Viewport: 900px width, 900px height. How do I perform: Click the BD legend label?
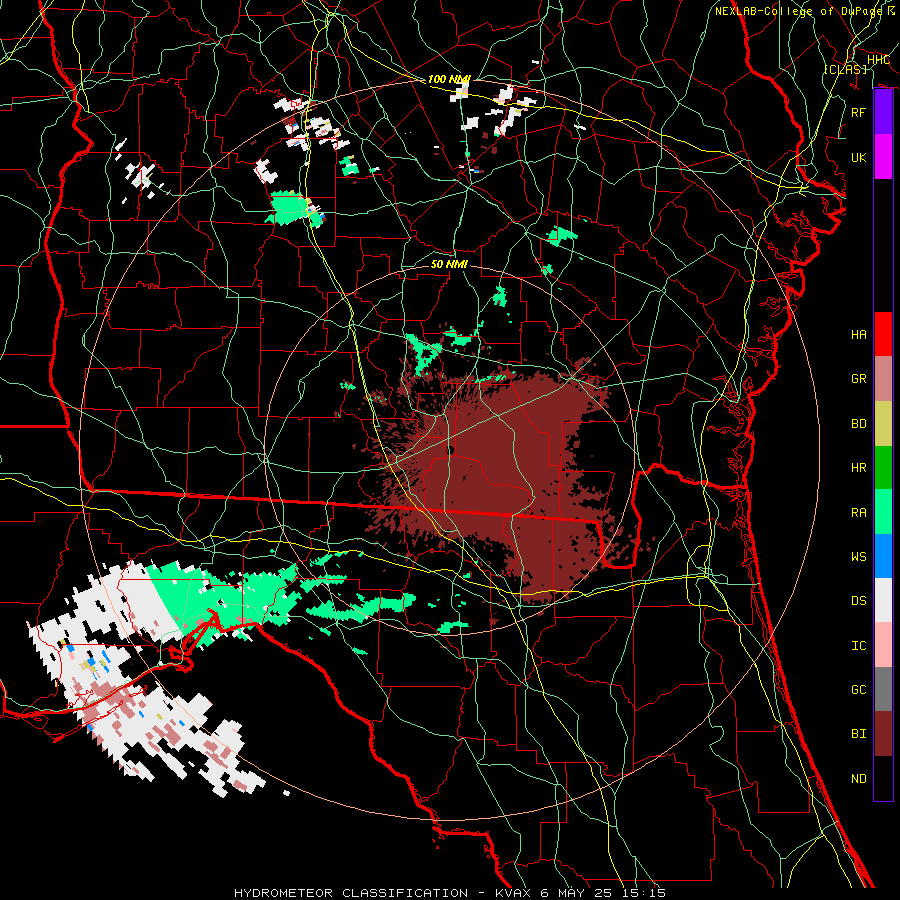858,424
